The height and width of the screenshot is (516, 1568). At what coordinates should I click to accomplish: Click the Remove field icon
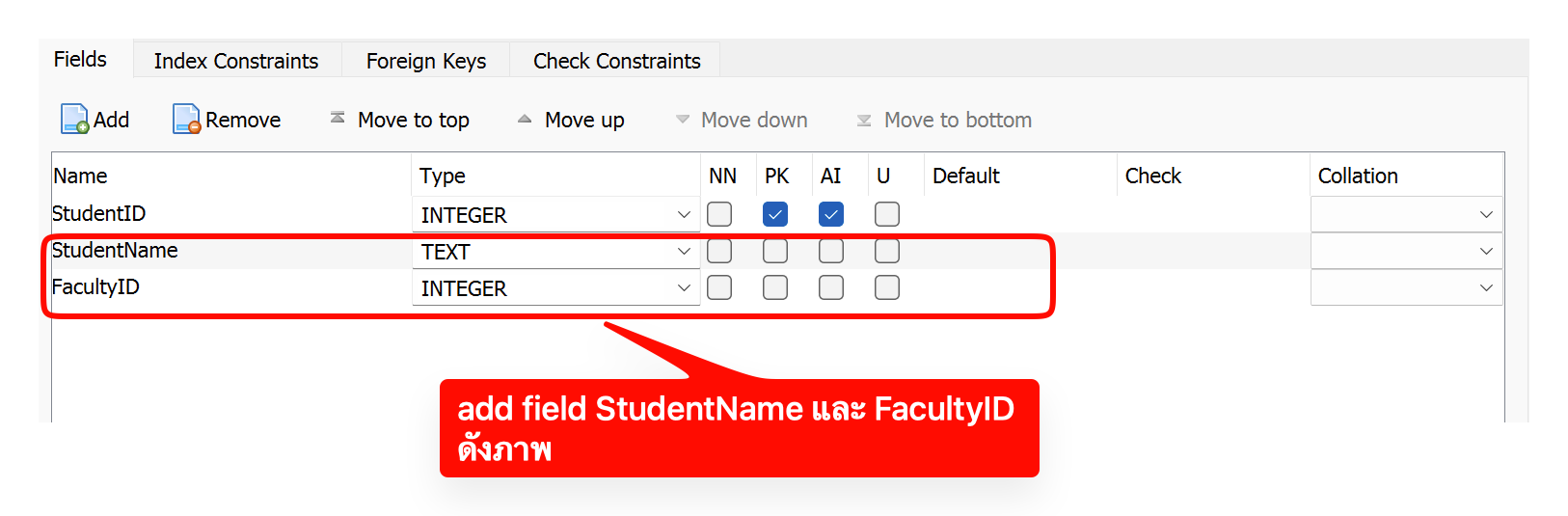(x=186, y=120)
